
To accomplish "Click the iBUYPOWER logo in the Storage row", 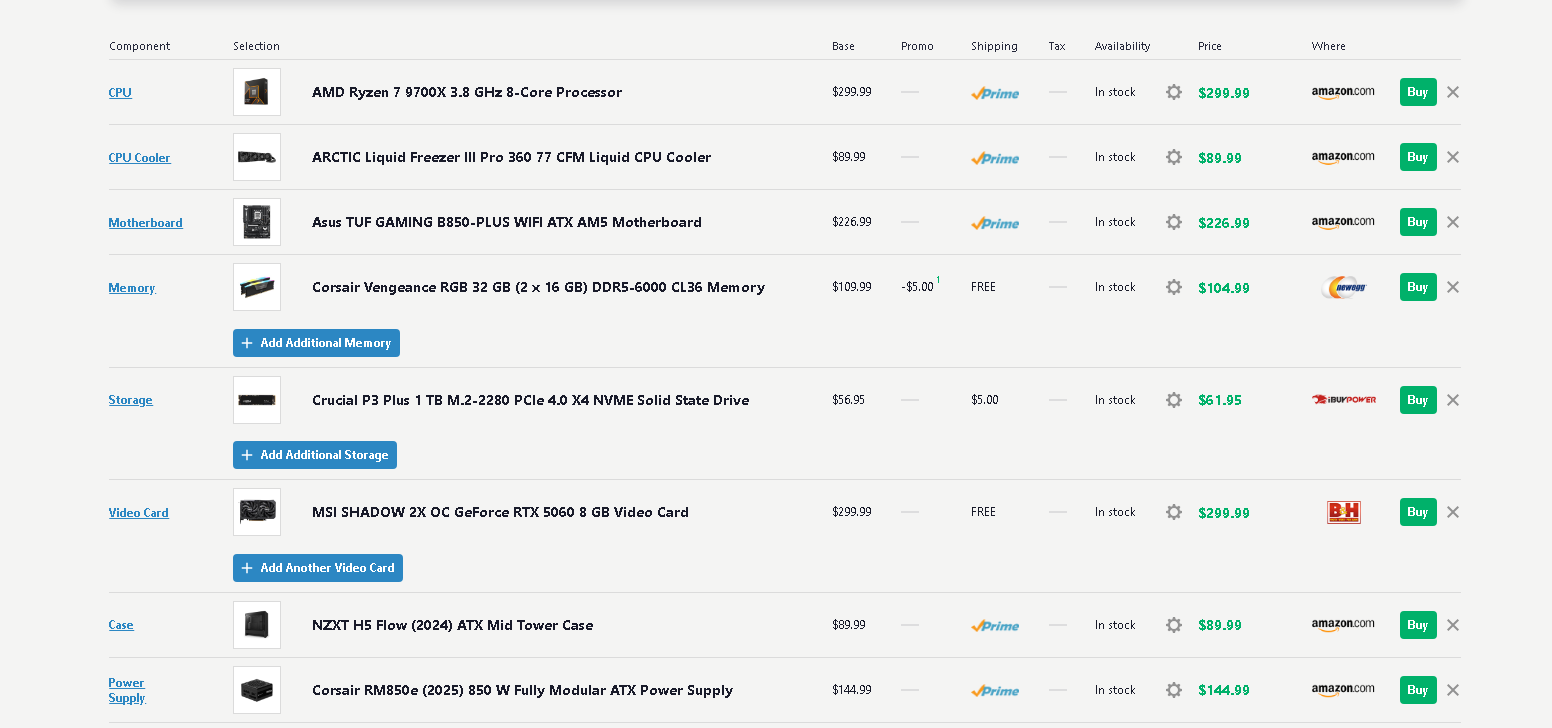I will pyautogui.click(x=1344, y=400).
